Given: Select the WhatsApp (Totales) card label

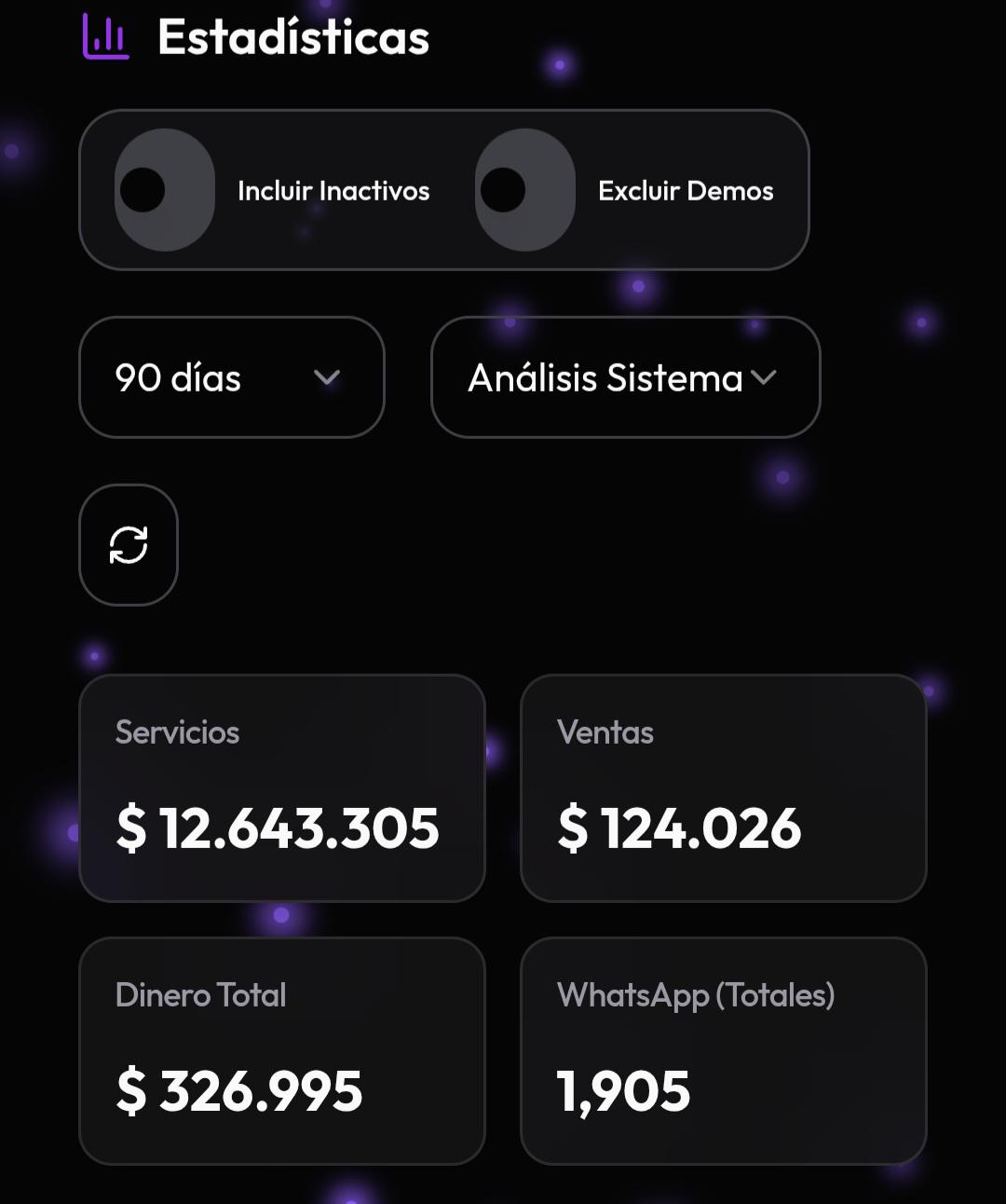Looking at the screenshot, I should 696,995.
